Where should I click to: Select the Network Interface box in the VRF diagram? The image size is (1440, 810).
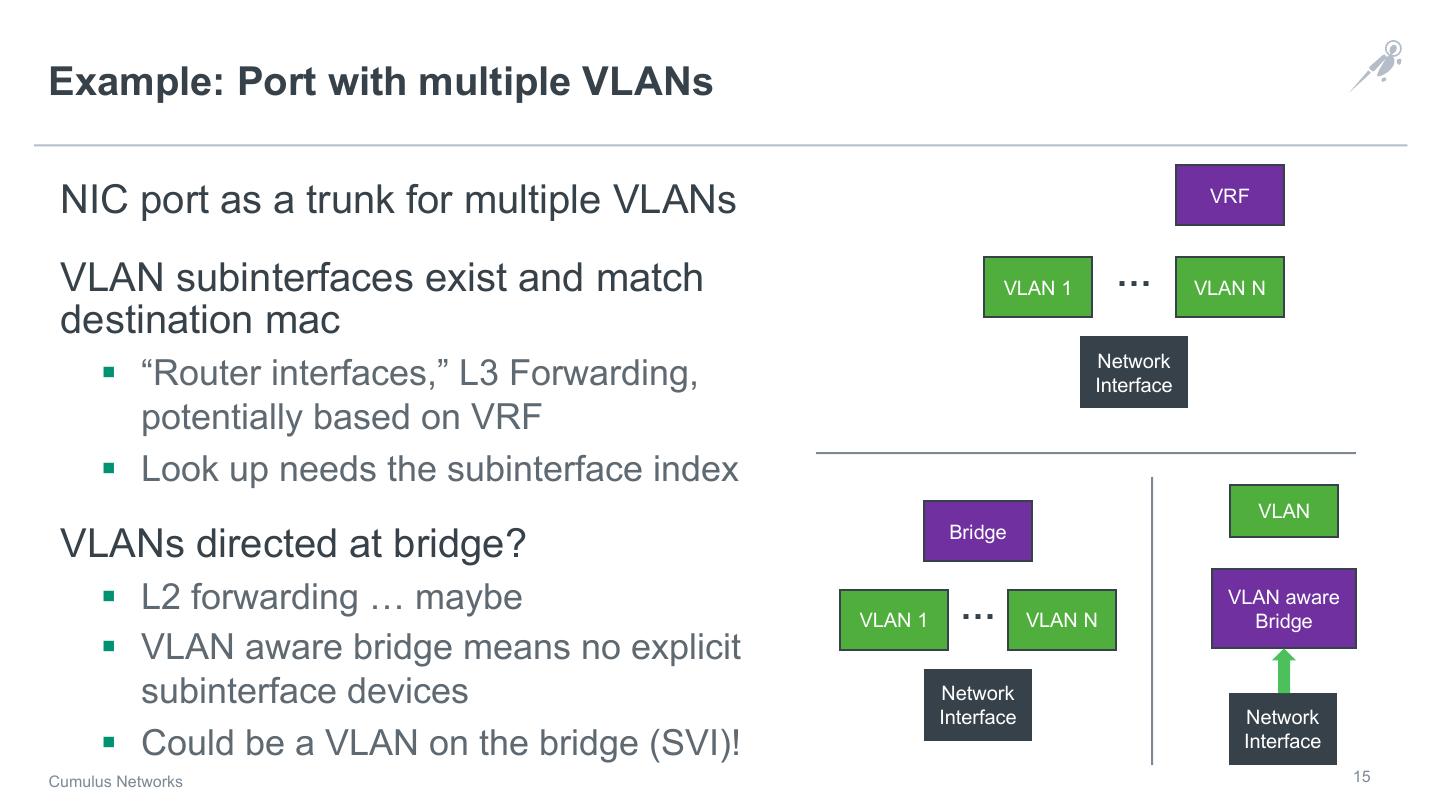1133,373
